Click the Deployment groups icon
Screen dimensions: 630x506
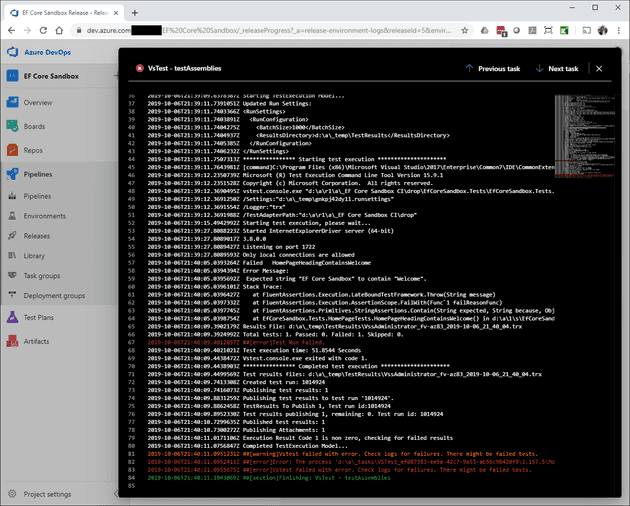coord(12,295)
